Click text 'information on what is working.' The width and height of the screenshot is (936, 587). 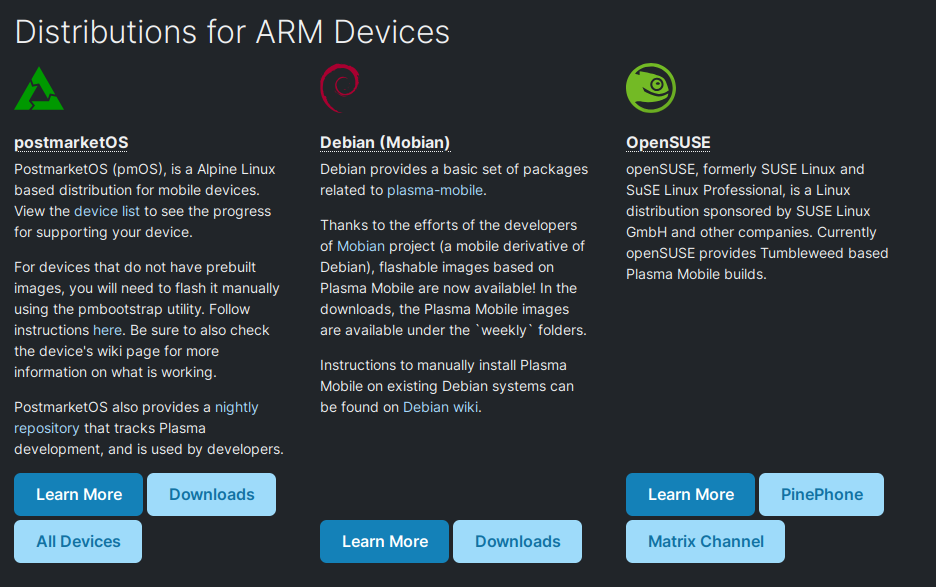pos(115,373)
